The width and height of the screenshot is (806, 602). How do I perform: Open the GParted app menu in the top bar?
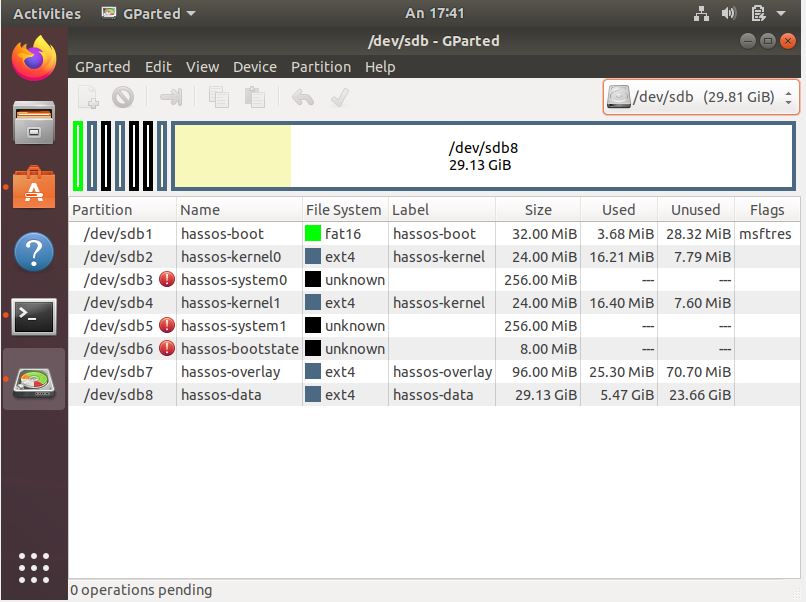tap(149, 13)
